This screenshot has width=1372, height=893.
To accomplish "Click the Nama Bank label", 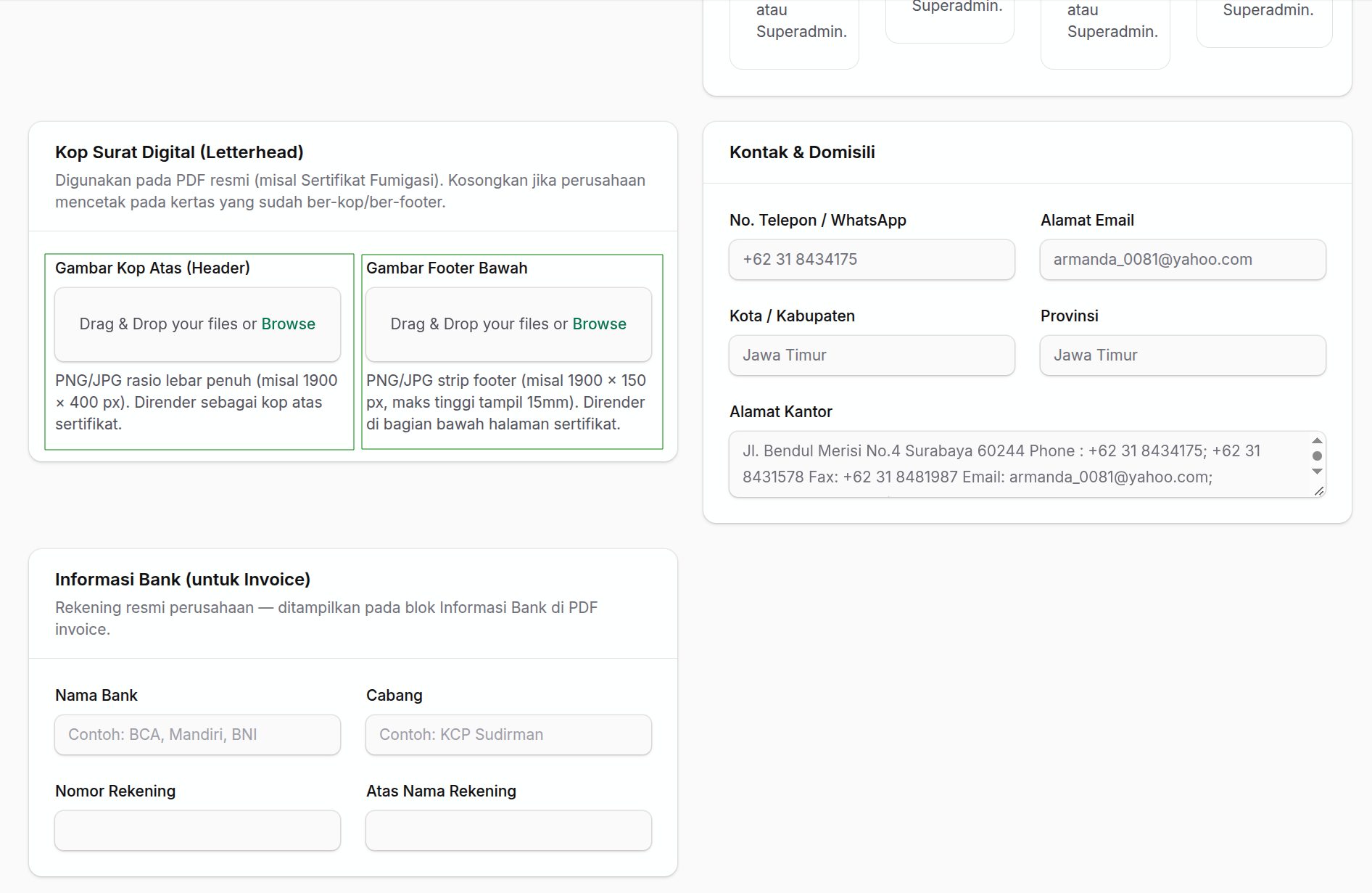I will tap(96, 696).
